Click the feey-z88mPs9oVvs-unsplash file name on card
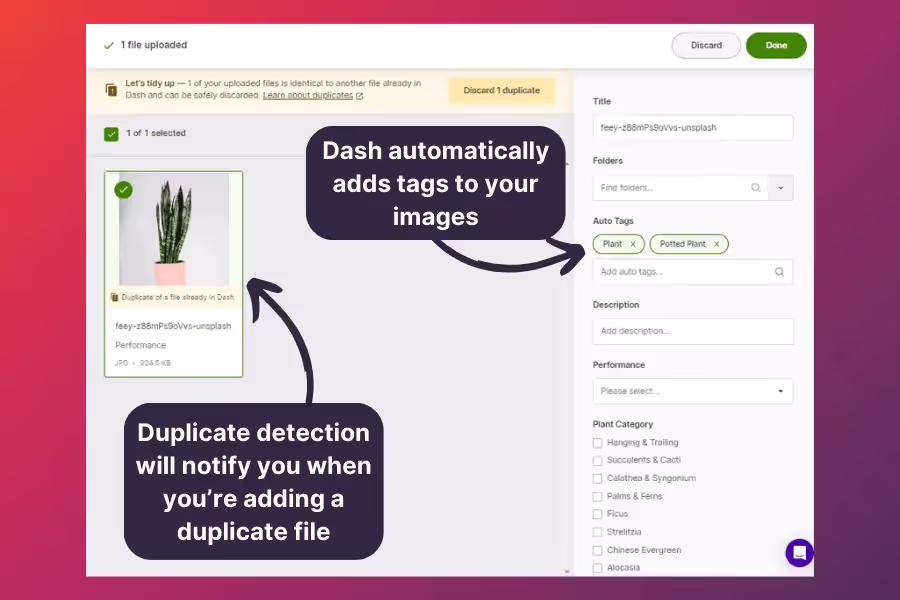Image resolution: width=900 pixels, height=600 pixels. [x=173, y=326]
